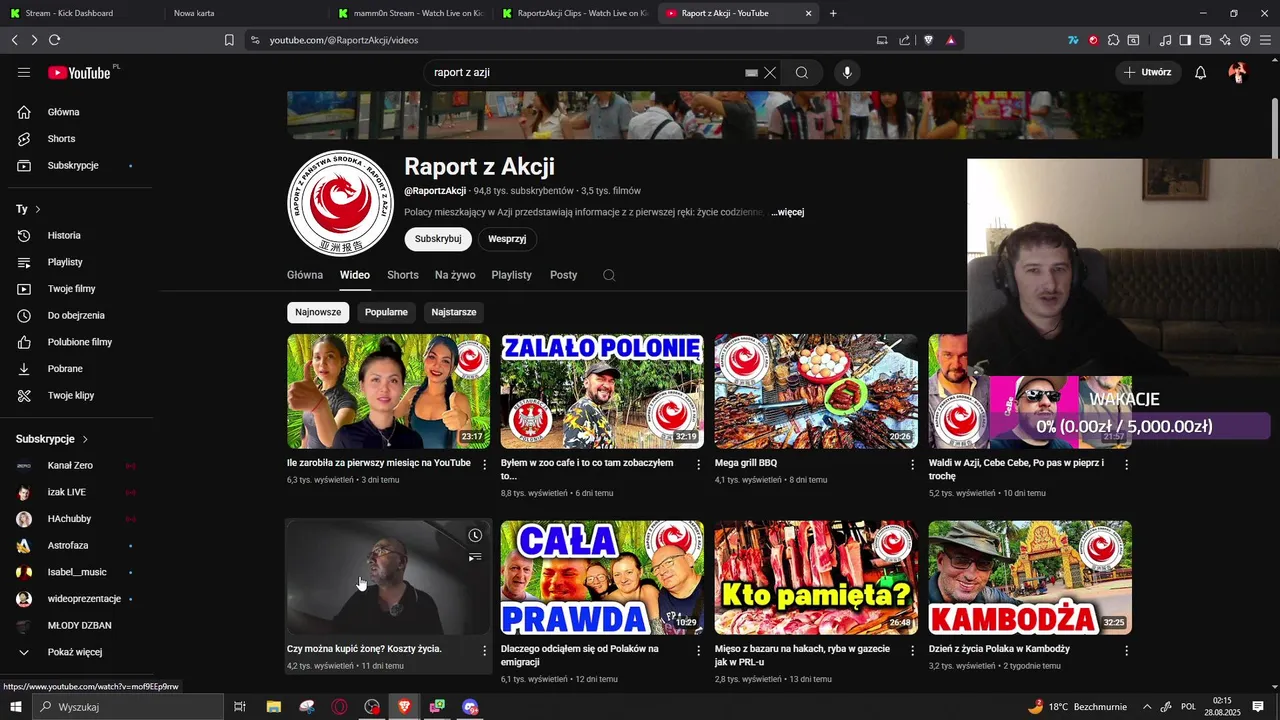The width and height of the screenshot is (1280, 720).
Task: Switch to the Playlisty channel tab
Action: coord(512,275)
